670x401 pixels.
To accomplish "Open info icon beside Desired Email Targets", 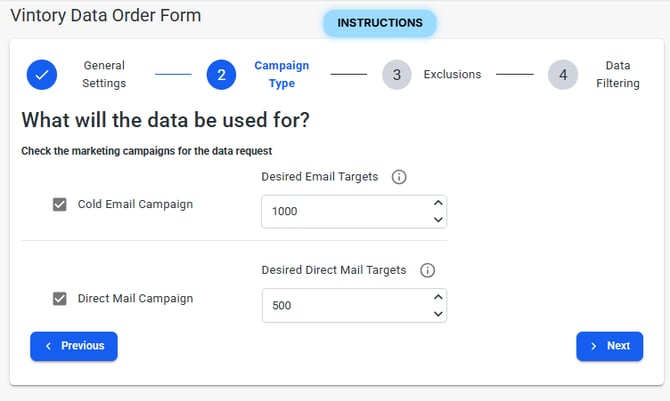I will coord(399,177).
